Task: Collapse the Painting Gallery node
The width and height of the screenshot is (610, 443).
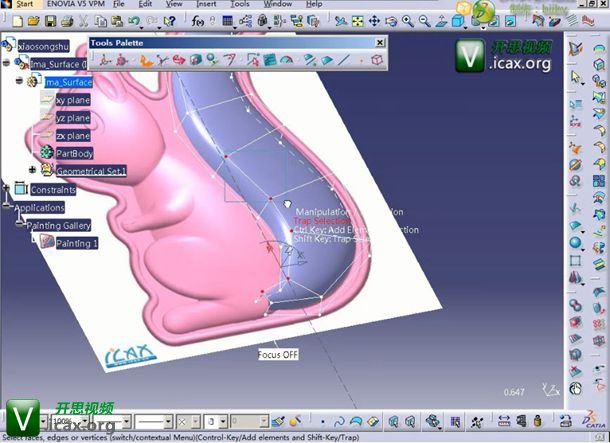Action: [x=17, y=225]
